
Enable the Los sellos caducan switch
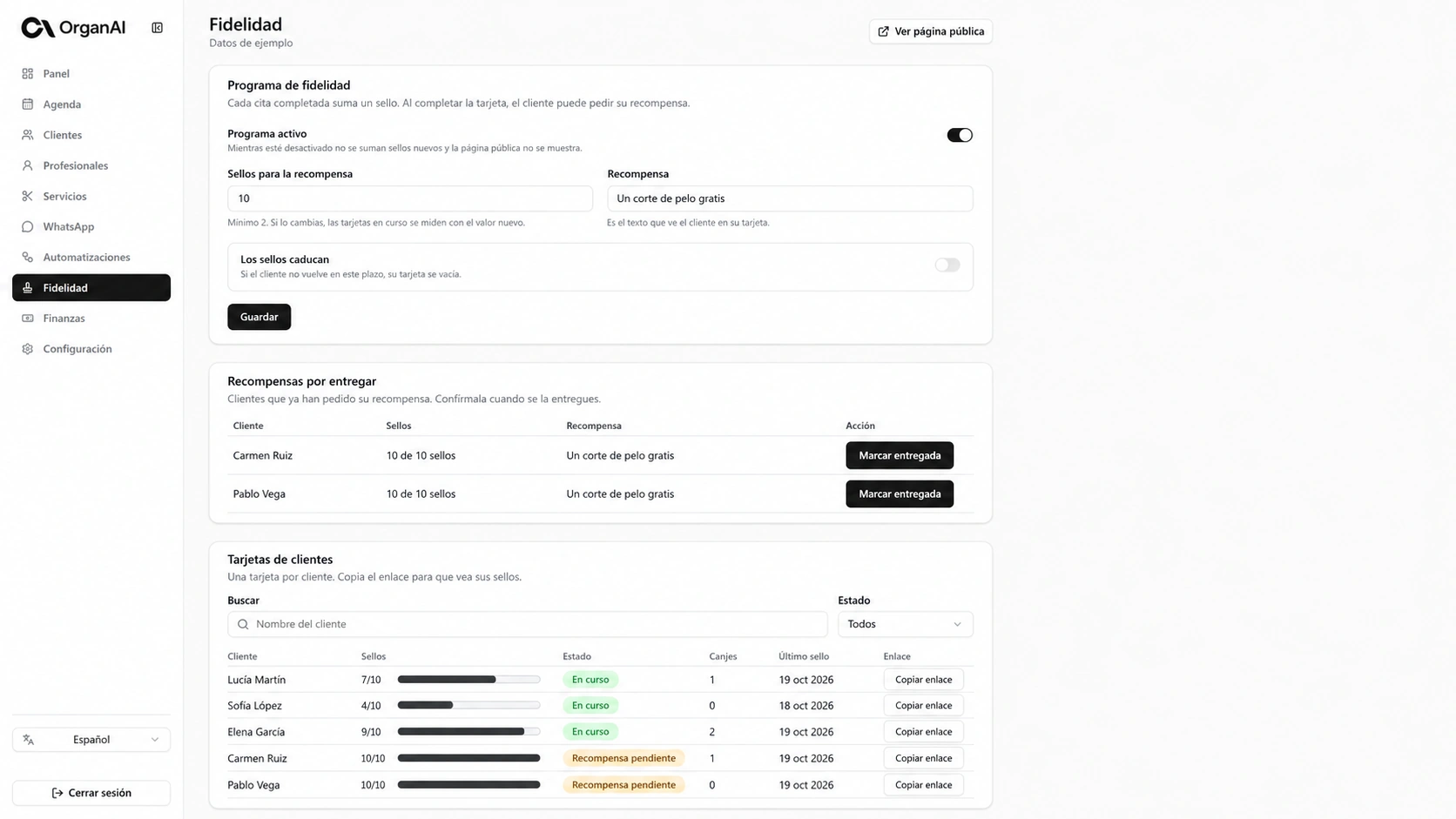947,265
